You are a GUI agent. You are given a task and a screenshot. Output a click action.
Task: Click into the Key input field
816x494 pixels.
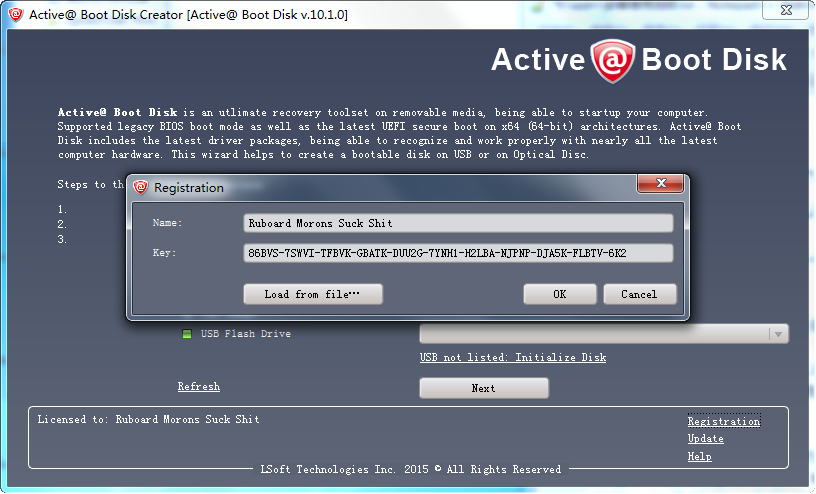(x=458, y=253)
